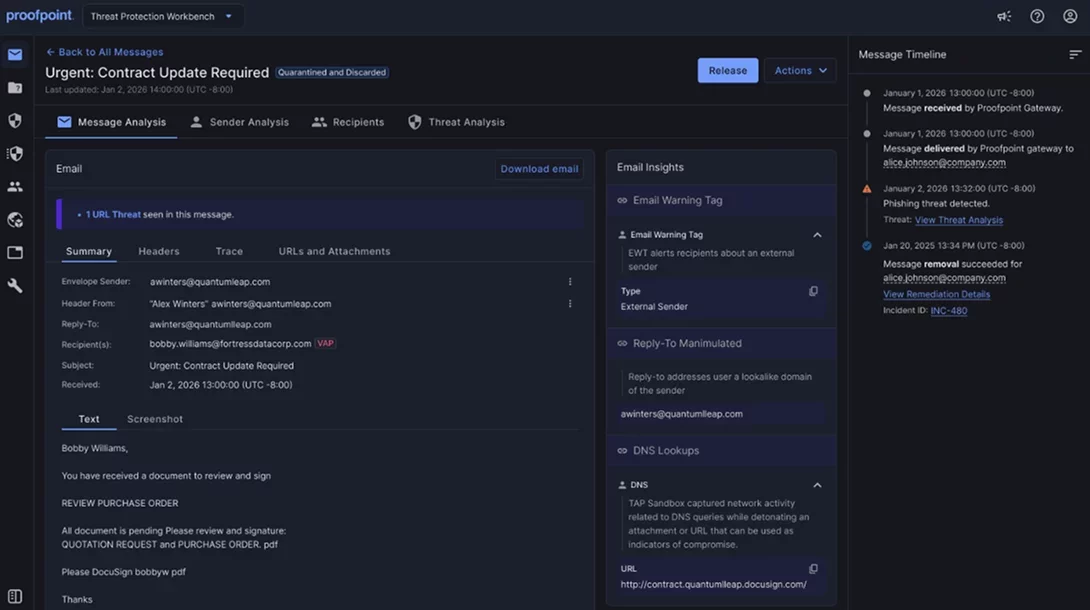Open URLs and Attachments sub-tab
This screenshot has width=1090, height=610.
click(334, 252)
